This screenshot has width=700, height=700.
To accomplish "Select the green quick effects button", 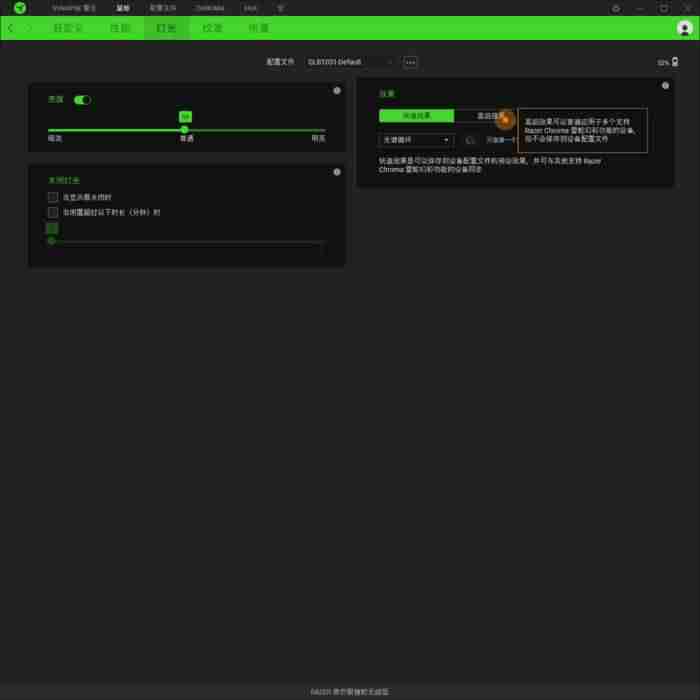I will 417,116.
